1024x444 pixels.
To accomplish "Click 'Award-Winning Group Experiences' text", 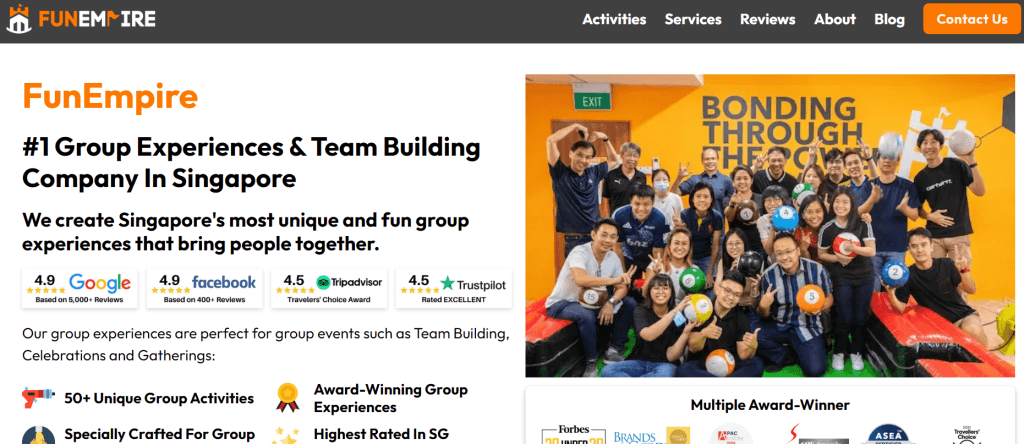I will pyautogui.click(x=391, y=398).
